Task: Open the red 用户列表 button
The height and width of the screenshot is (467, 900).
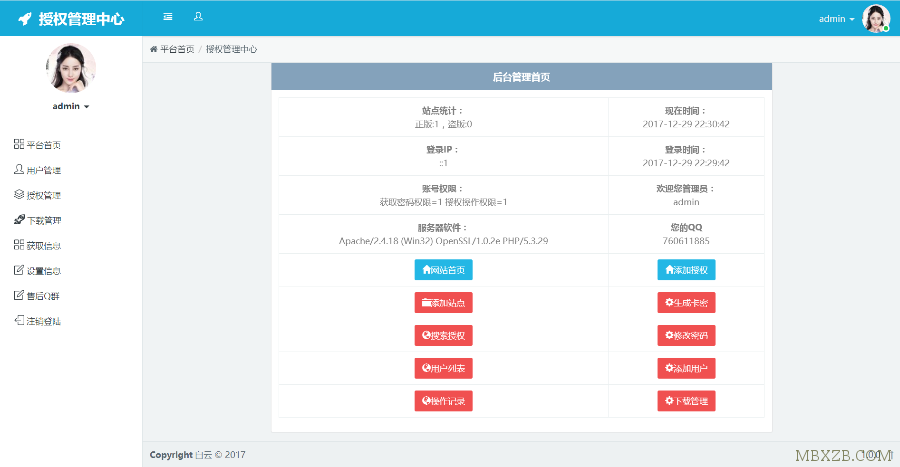Action: (444, 368)
